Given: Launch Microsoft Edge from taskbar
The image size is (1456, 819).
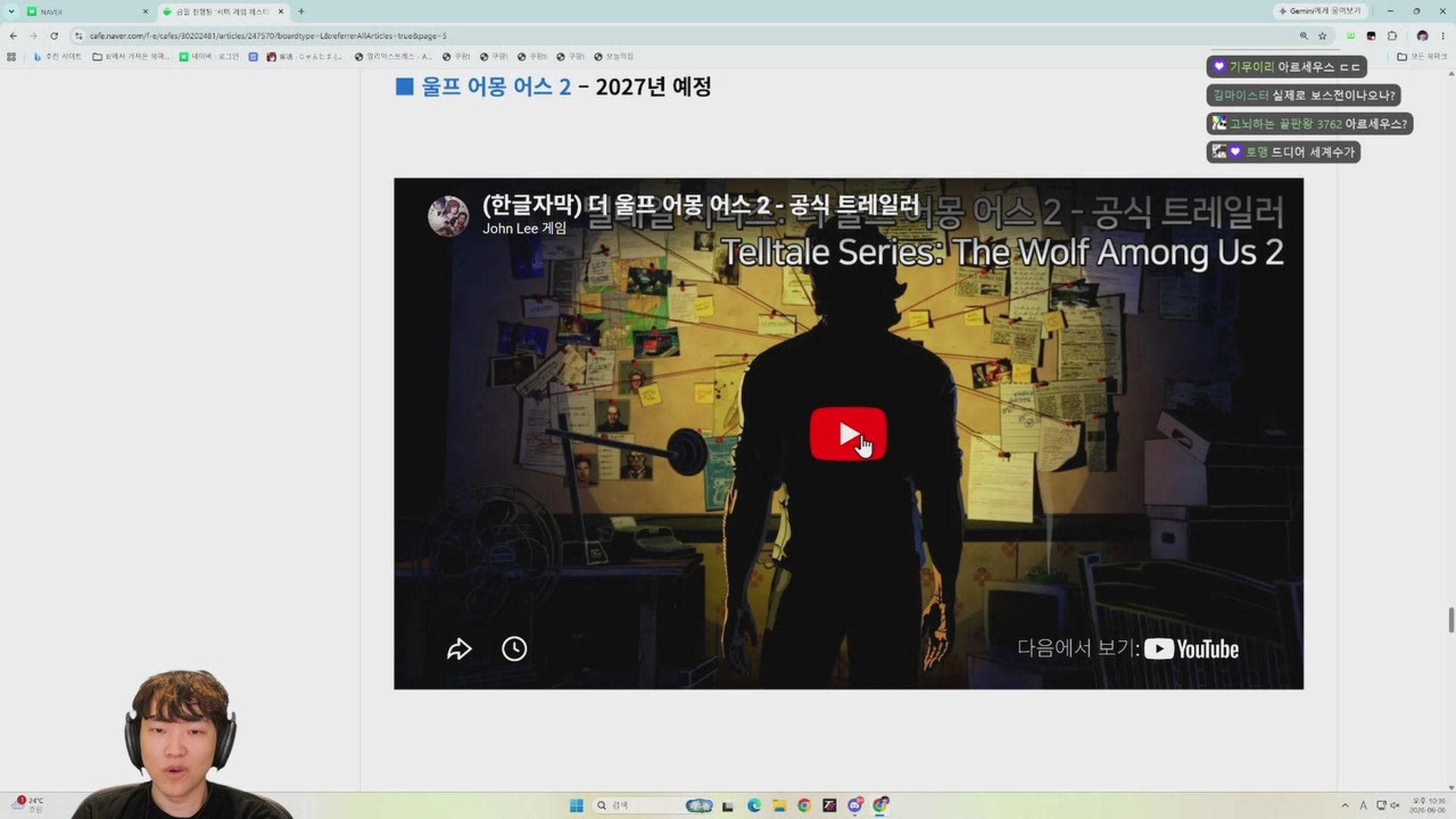Looking at the screenshot, I should click(x=754, y=805).
